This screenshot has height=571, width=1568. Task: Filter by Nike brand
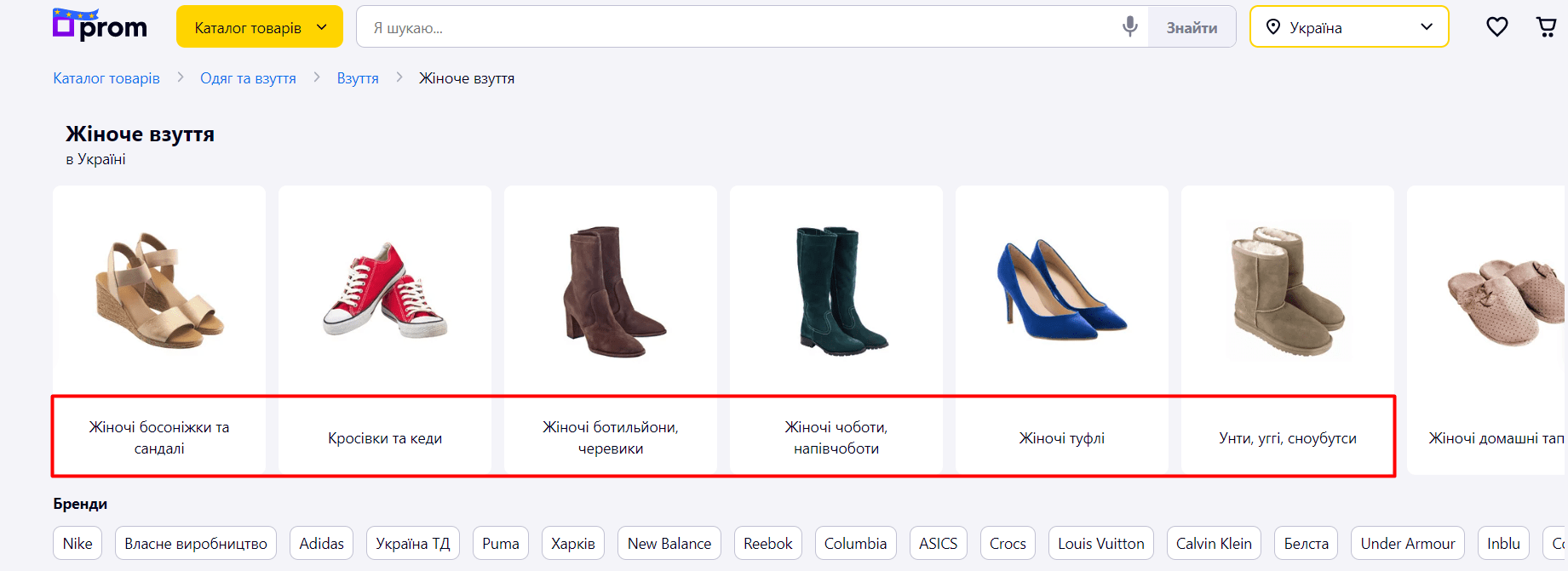click(x=78, y=544)
